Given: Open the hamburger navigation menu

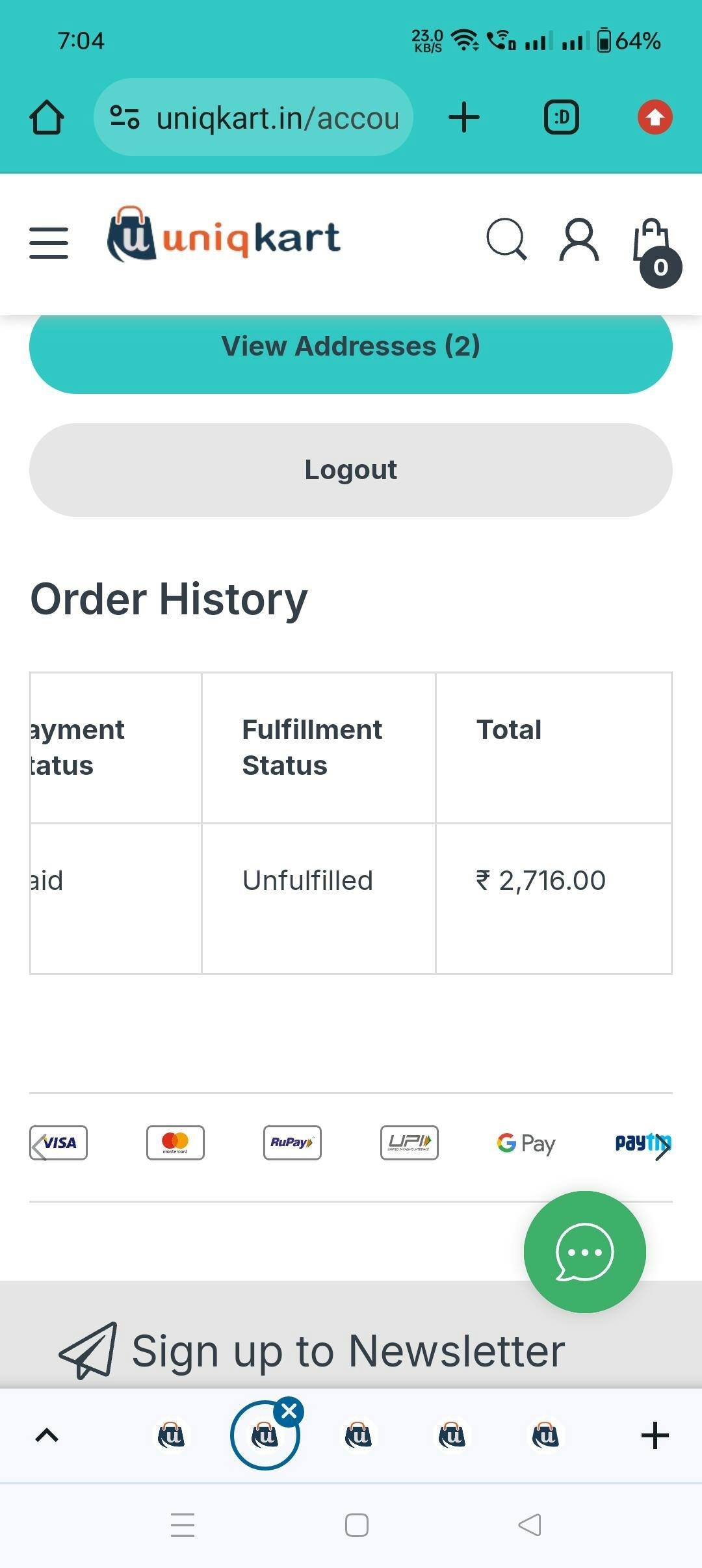Looking at the screenshot, I should click(x=49, y=242).
